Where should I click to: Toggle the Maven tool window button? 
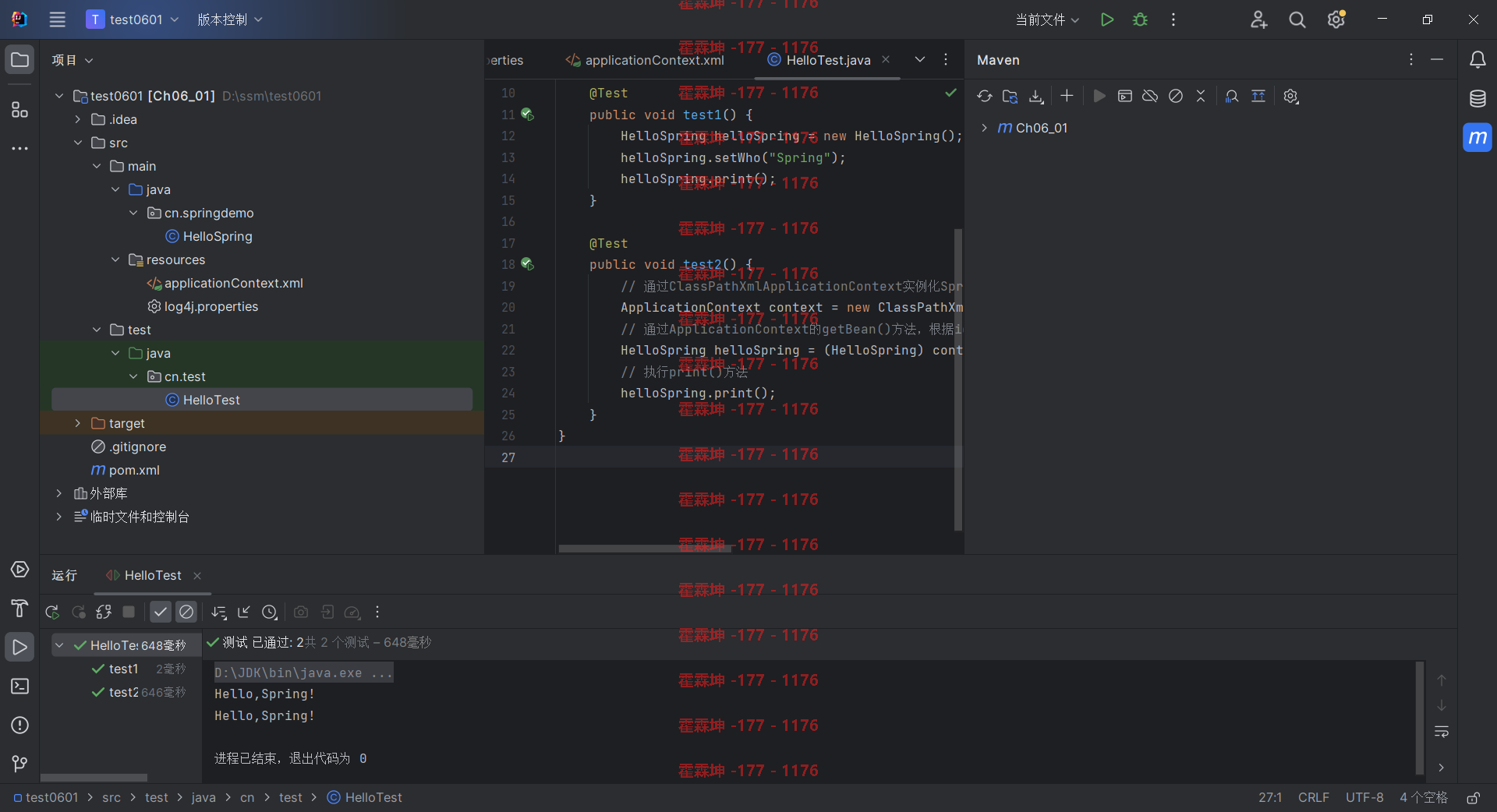(1478, 138)
